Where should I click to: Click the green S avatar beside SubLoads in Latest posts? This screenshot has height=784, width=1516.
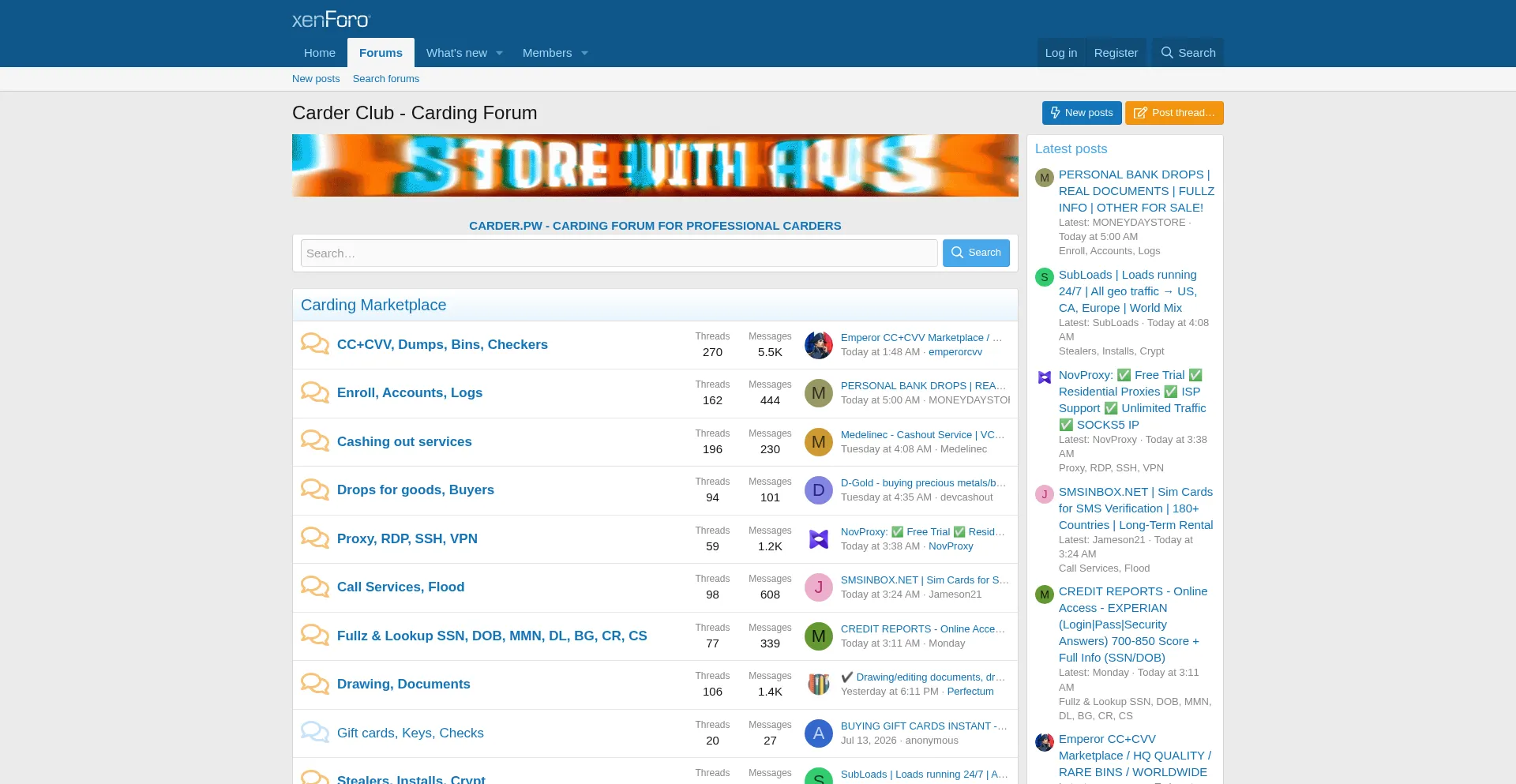pos(1045,277)
